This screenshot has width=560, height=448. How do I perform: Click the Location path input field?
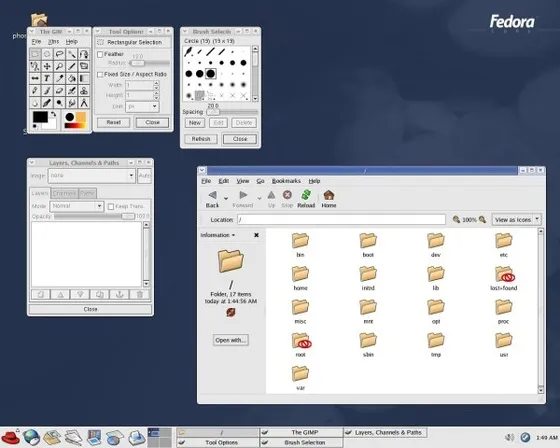[341, 219]
